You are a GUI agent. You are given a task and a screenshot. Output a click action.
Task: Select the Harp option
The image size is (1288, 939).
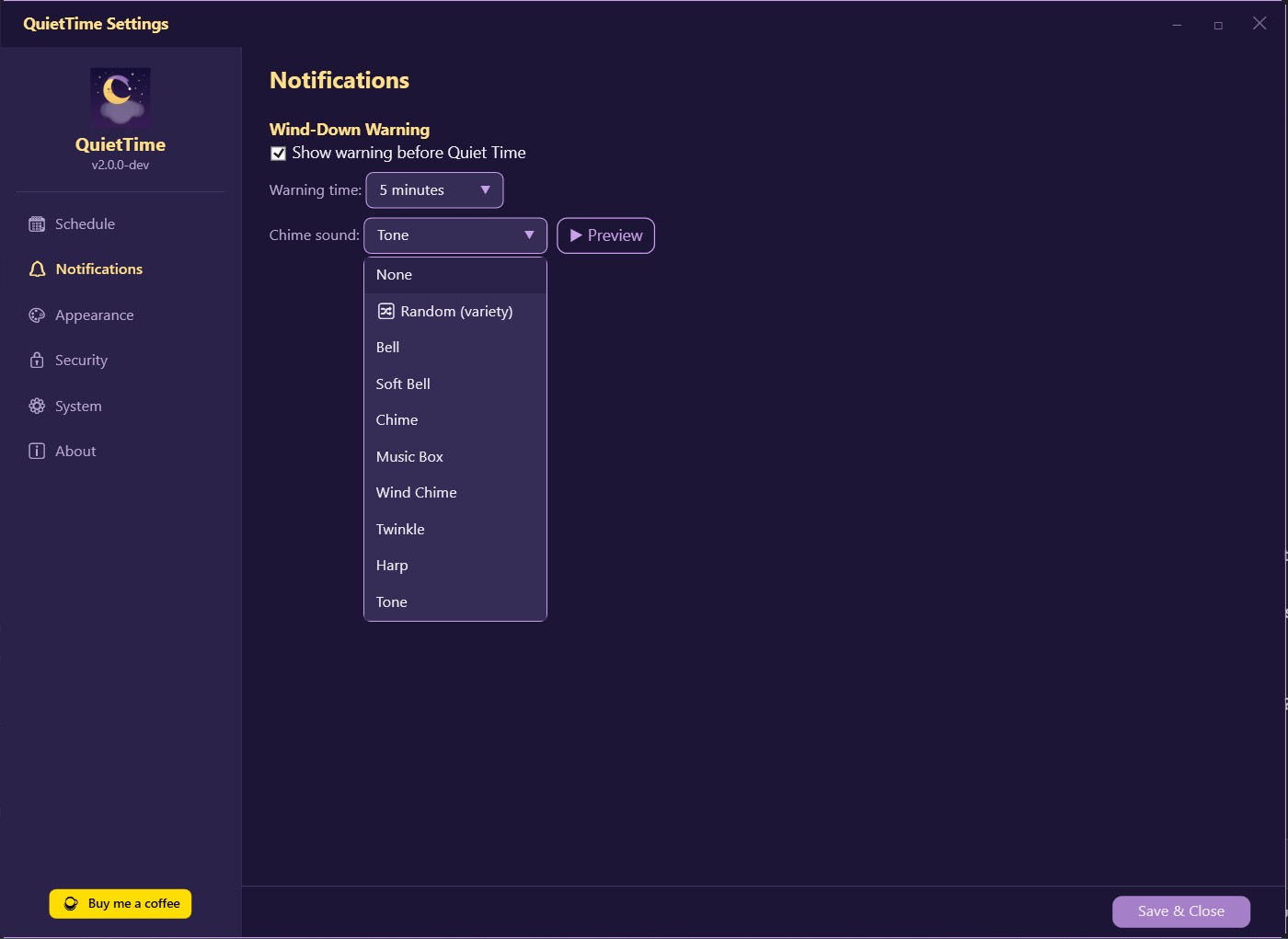(x=455, y=566)
